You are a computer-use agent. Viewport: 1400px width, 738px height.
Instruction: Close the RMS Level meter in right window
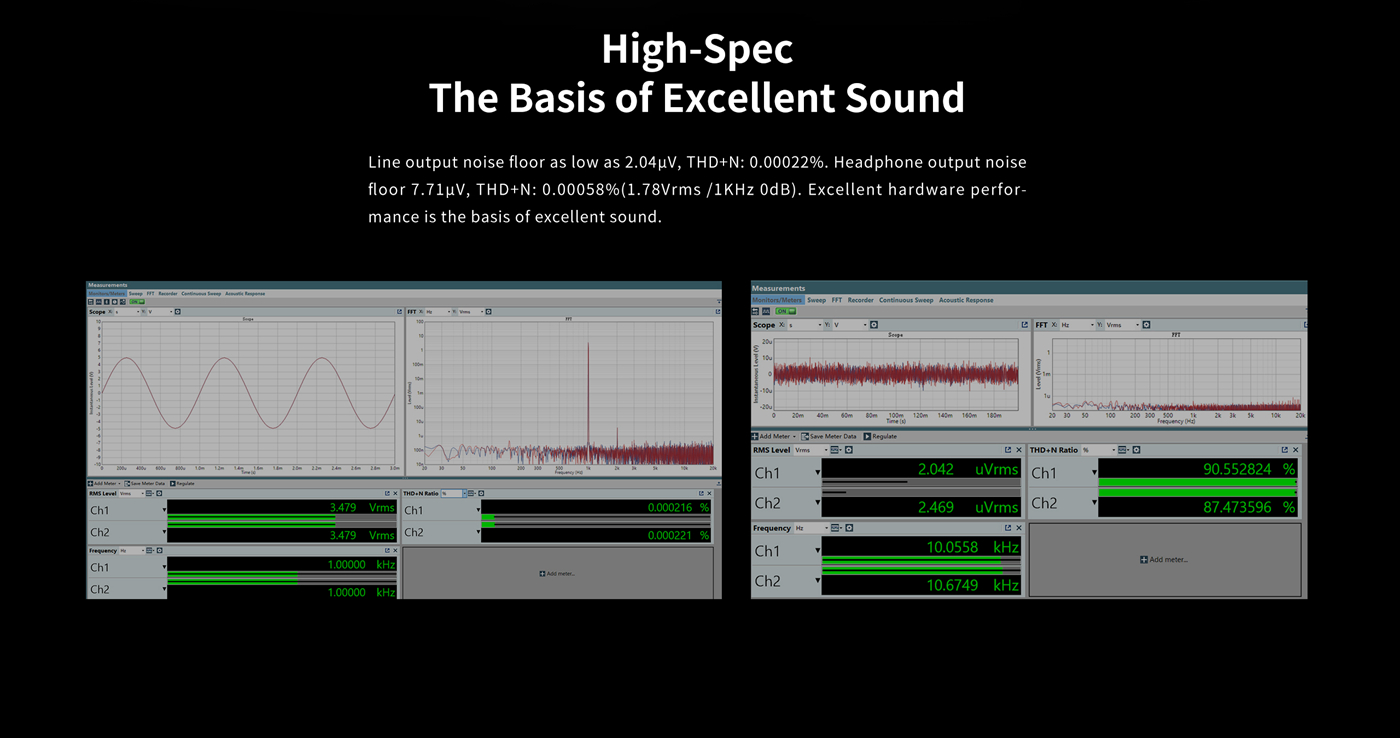1020,450
